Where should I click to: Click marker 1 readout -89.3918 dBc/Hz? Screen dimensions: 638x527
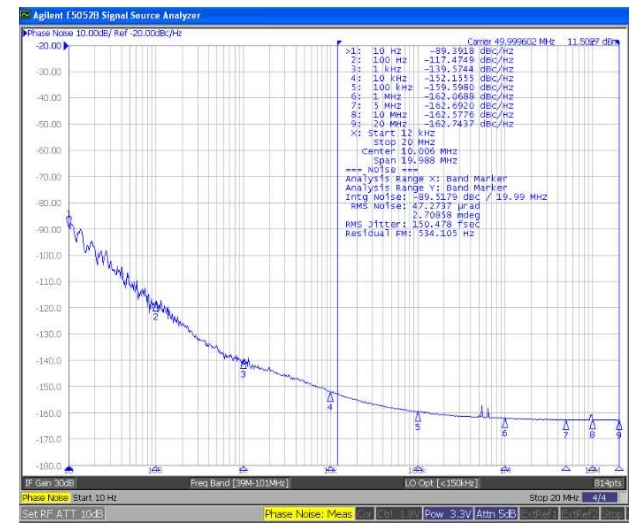[x=472, y=51]
